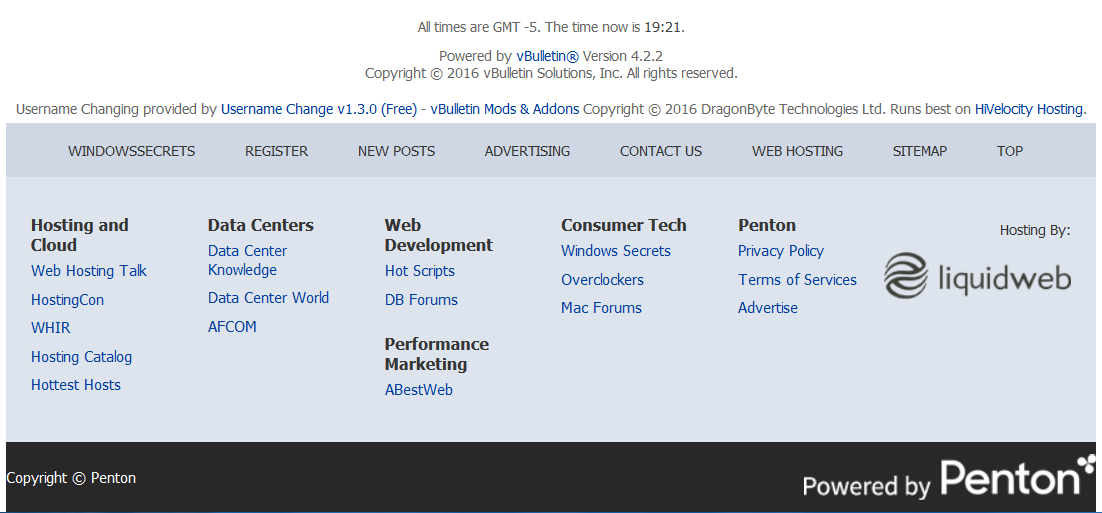1102x513 pixels.
Task: Select CONTACT US in footer navigation
Action: tap(660, 151)
